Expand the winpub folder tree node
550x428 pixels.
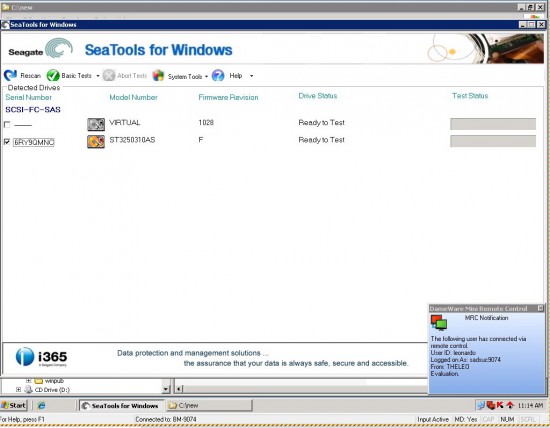coord(28,381)
